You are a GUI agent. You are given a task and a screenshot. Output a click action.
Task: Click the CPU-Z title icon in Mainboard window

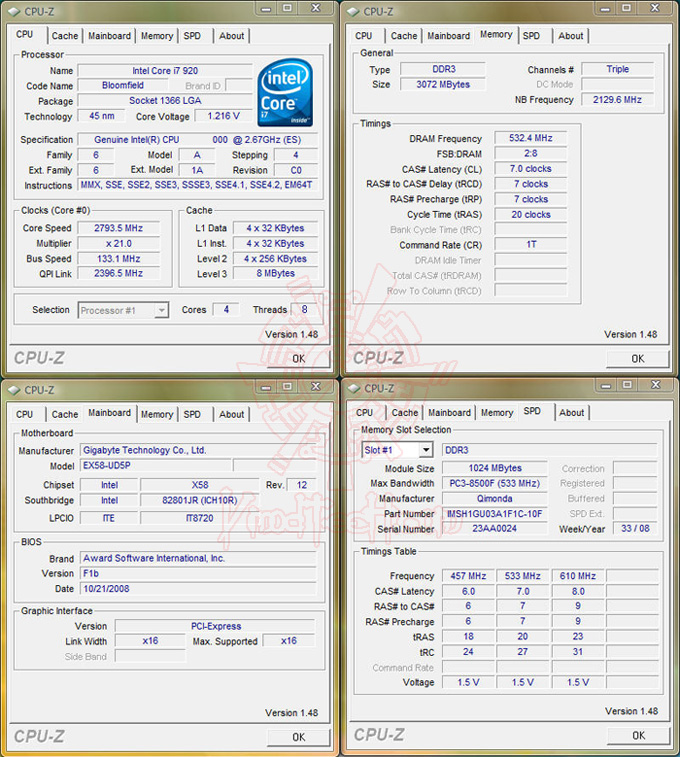14,390
